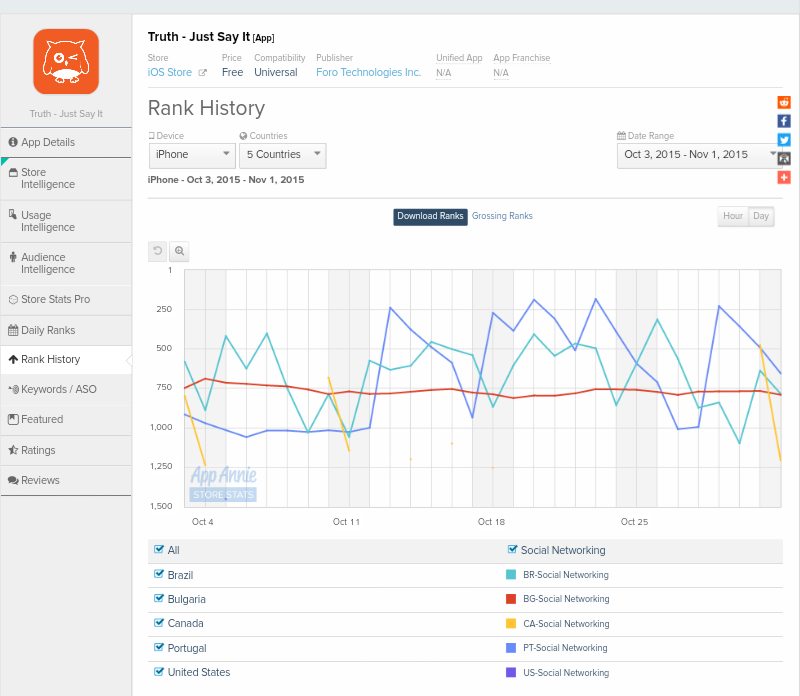Go to Daily Ranks page
The width and height of the screenshot is (800, 696).
click(x=66, y=330)
